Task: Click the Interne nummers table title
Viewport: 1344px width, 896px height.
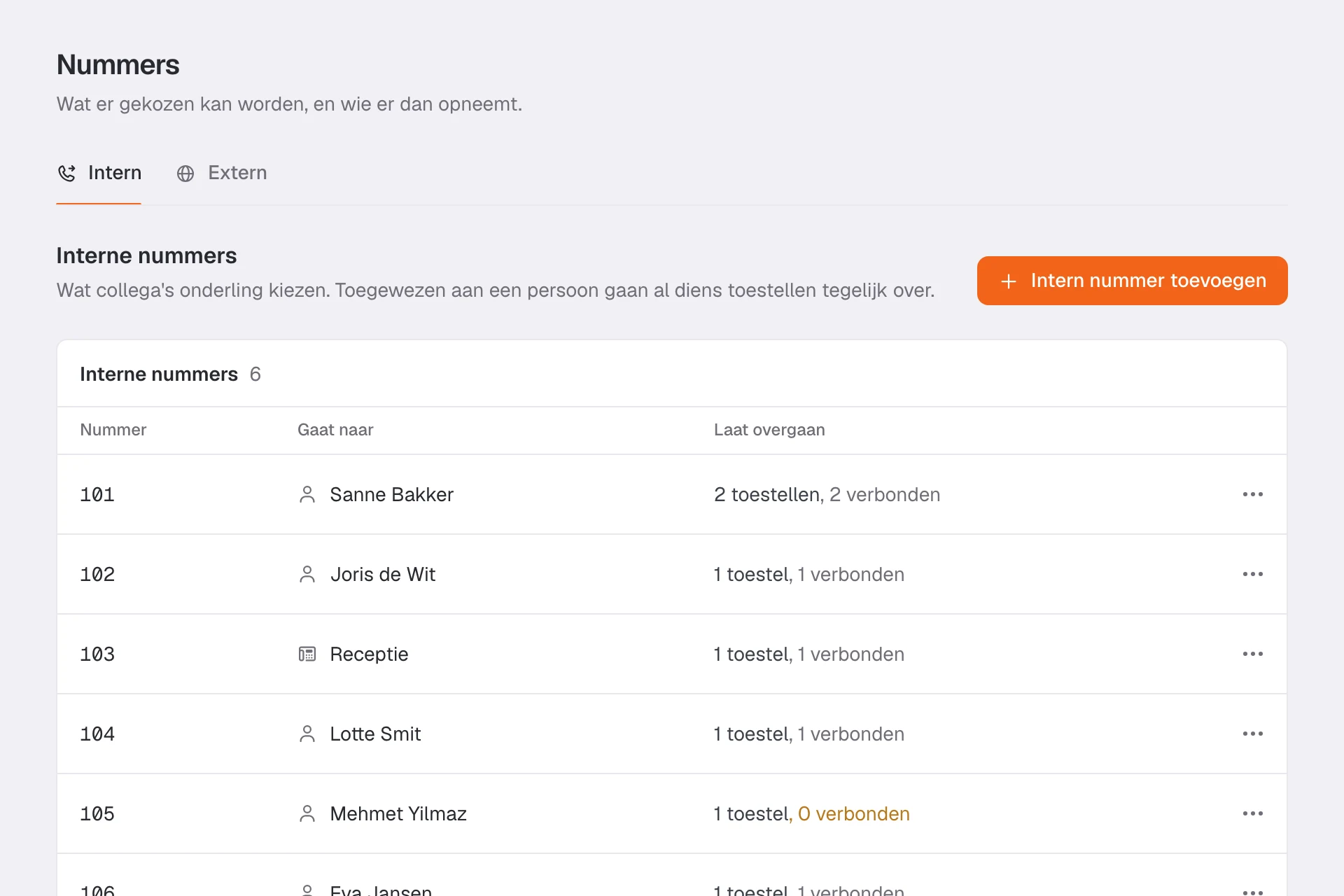Action: point(159,374)
